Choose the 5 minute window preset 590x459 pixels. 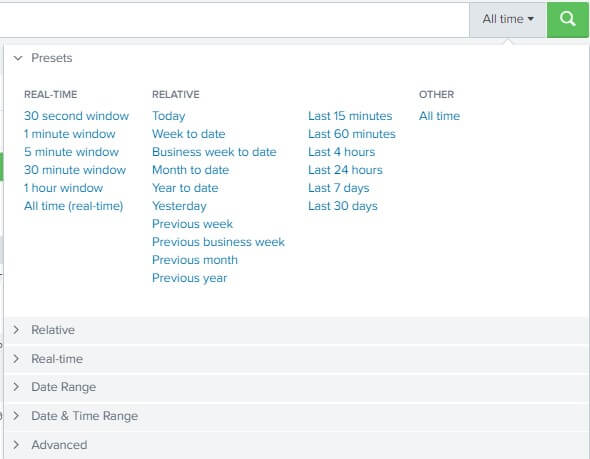(x=71, y=152)
